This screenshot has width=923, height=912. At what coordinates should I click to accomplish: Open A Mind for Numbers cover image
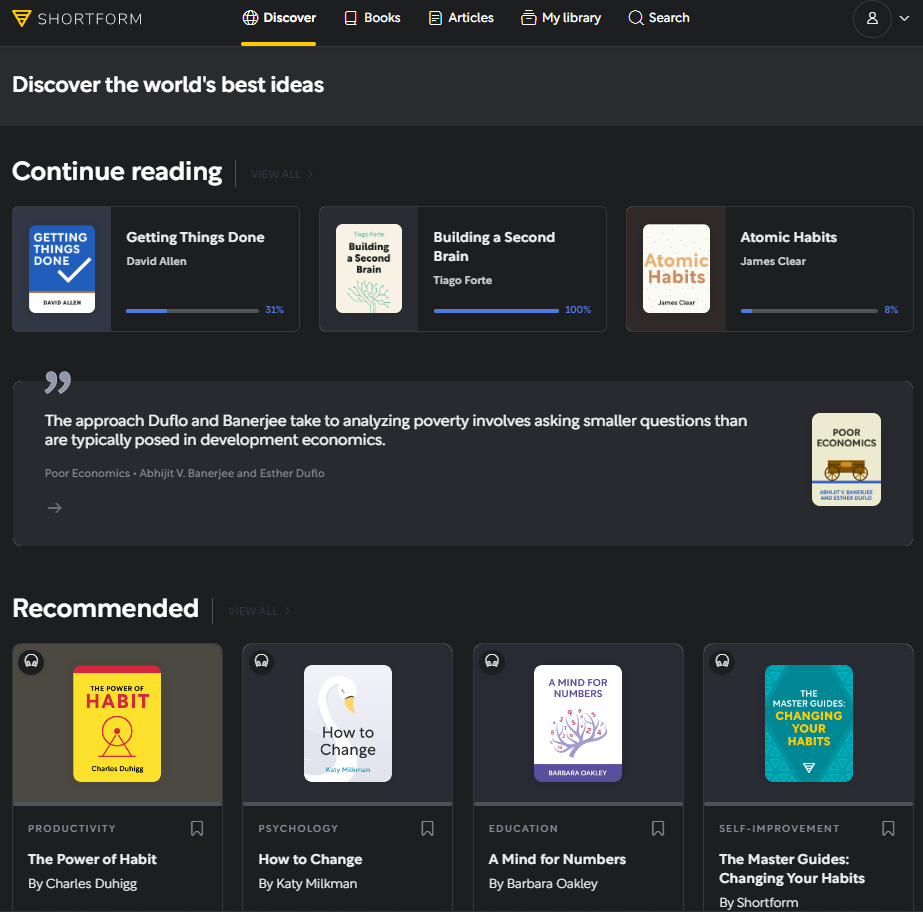click(x=578, y=724)
